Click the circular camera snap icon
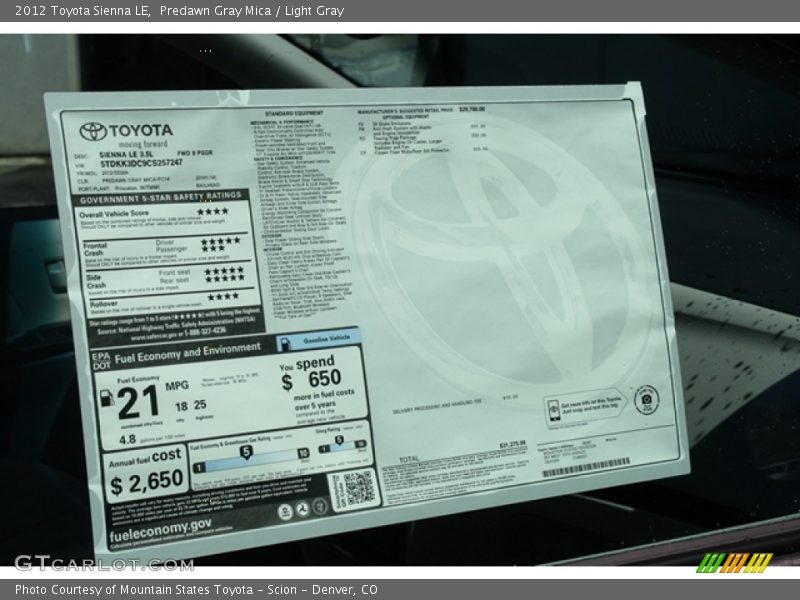This screenshot has width=800, height=600. pos(645,401)
